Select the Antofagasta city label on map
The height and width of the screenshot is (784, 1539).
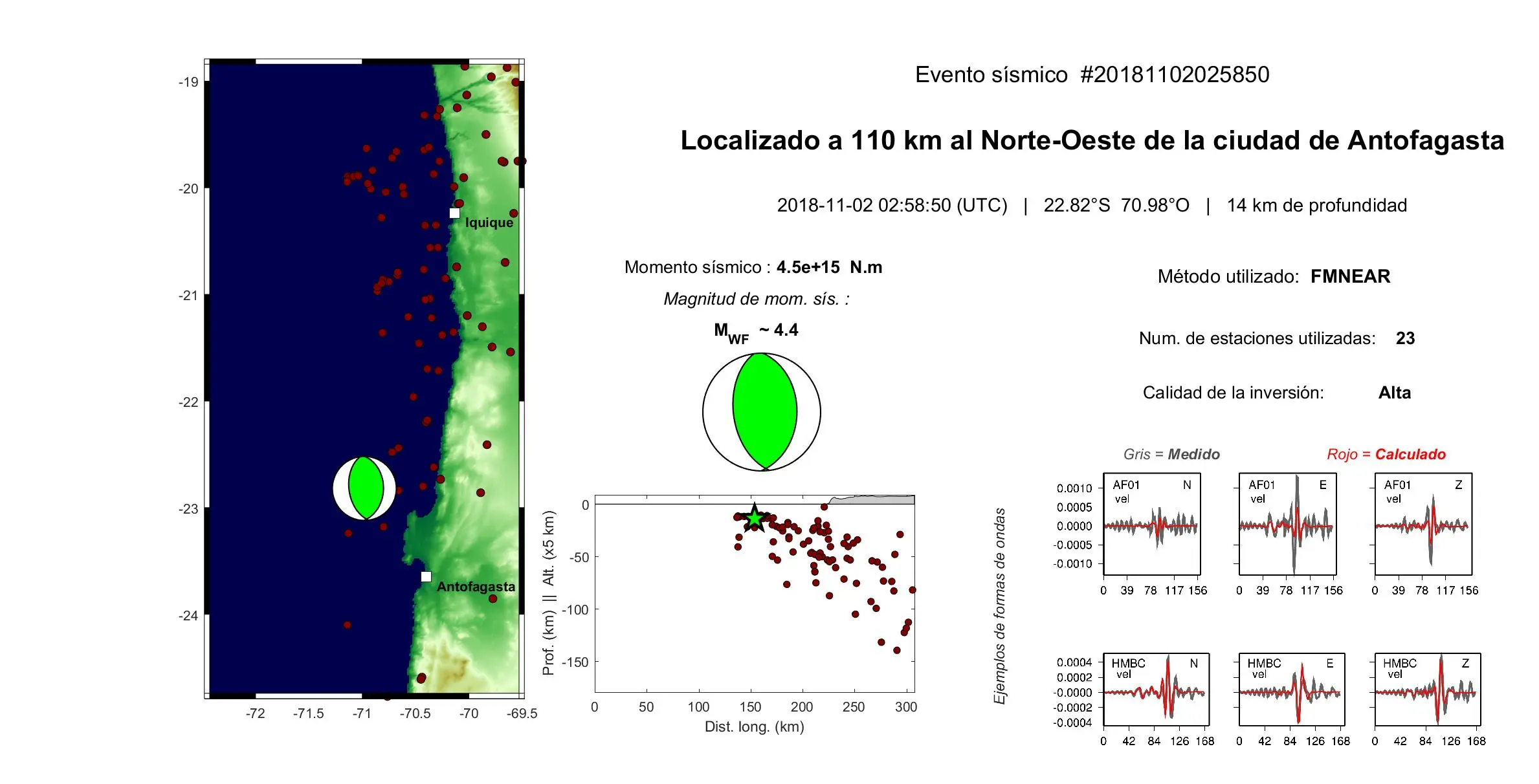click(x=476, y=587)
